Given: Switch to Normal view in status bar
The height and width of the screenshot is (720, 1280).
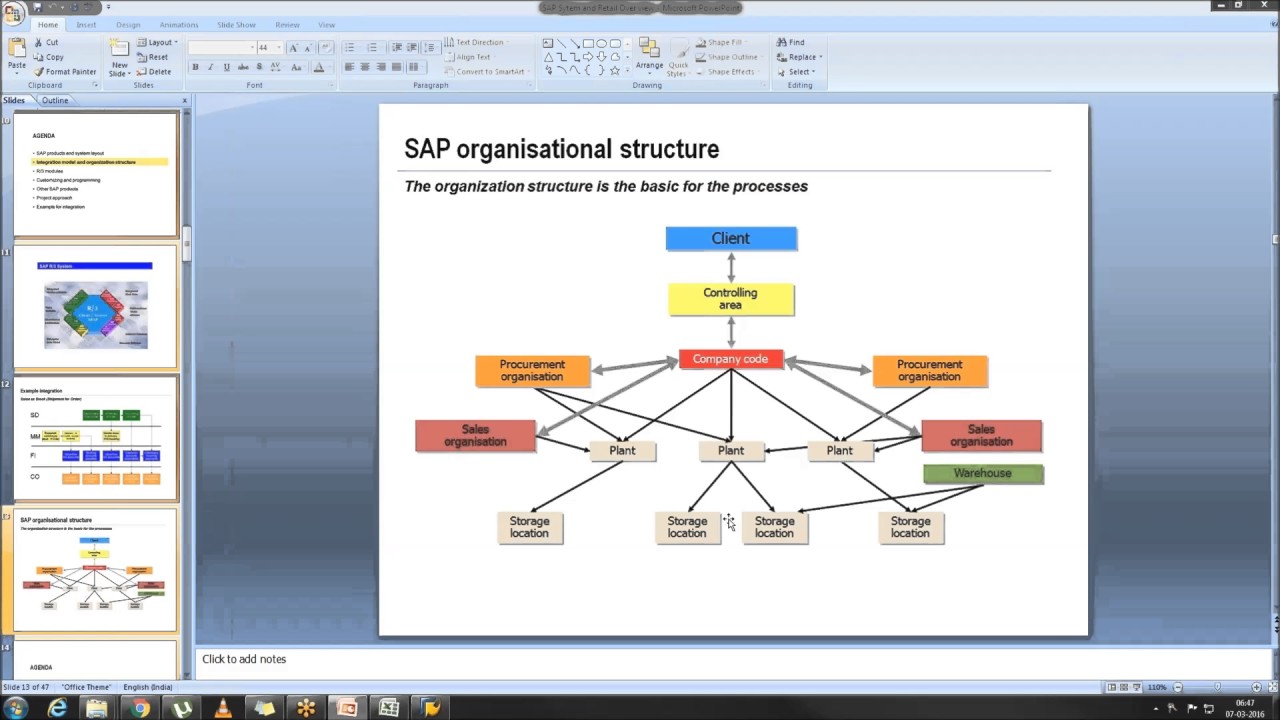Looking at the screenshot, I should click(1112, 687).
